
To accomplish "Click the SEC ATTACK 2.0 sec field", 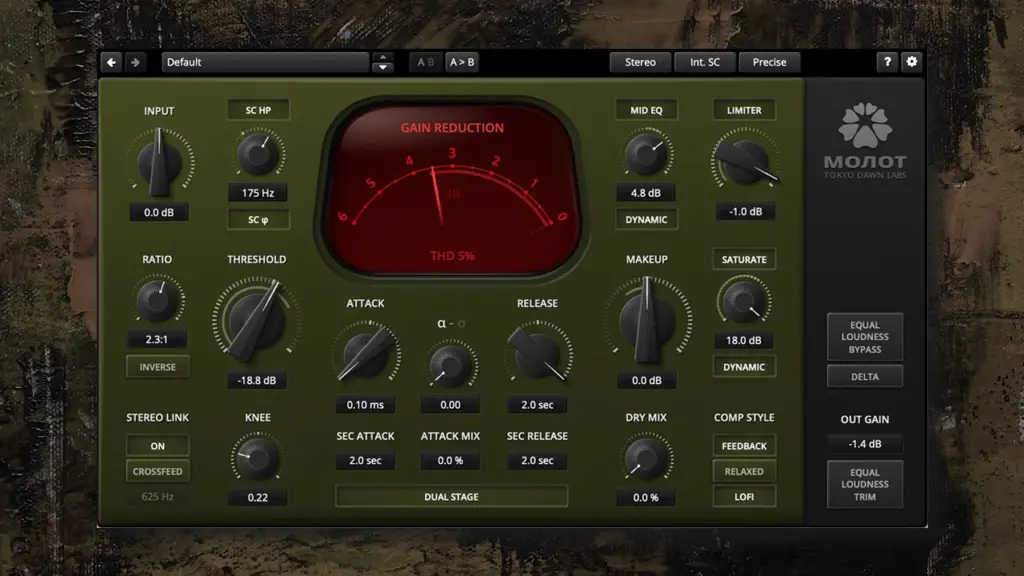I will coord(365,460).
